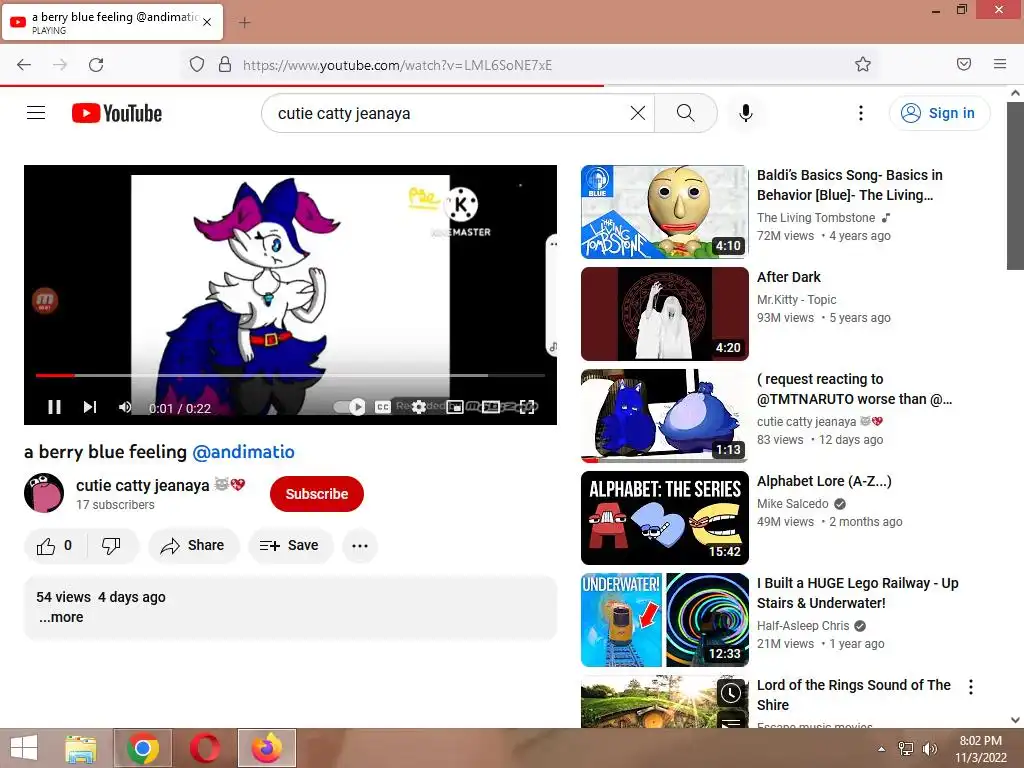Open the request reacting to @TMTNARUTO video title
Viewport: 1024px width, 768px height.
pos(854,389)
